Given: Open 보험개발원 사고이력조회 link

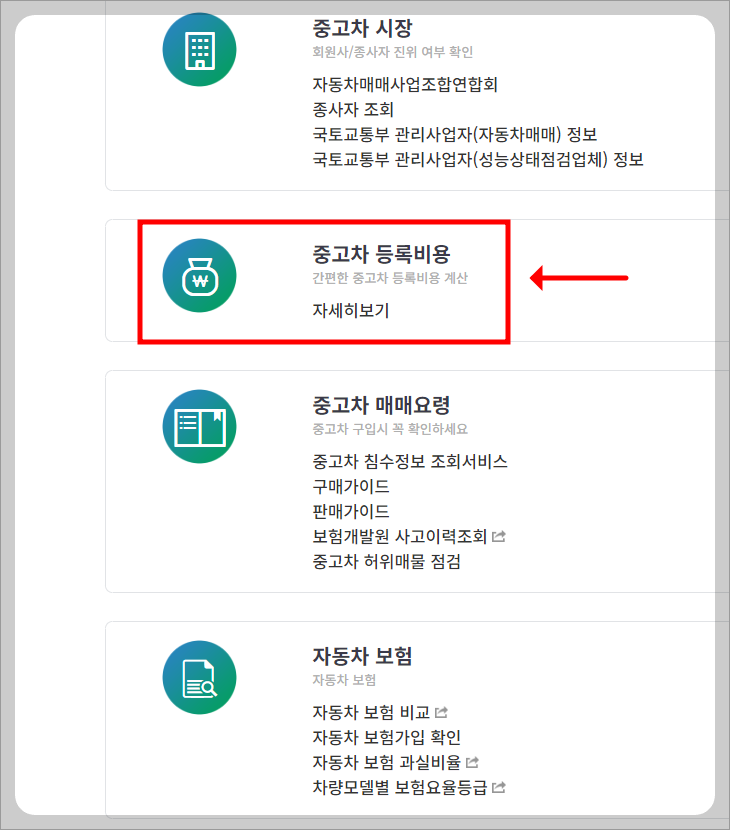Looking at the screenshot, I should click(400, 536).
